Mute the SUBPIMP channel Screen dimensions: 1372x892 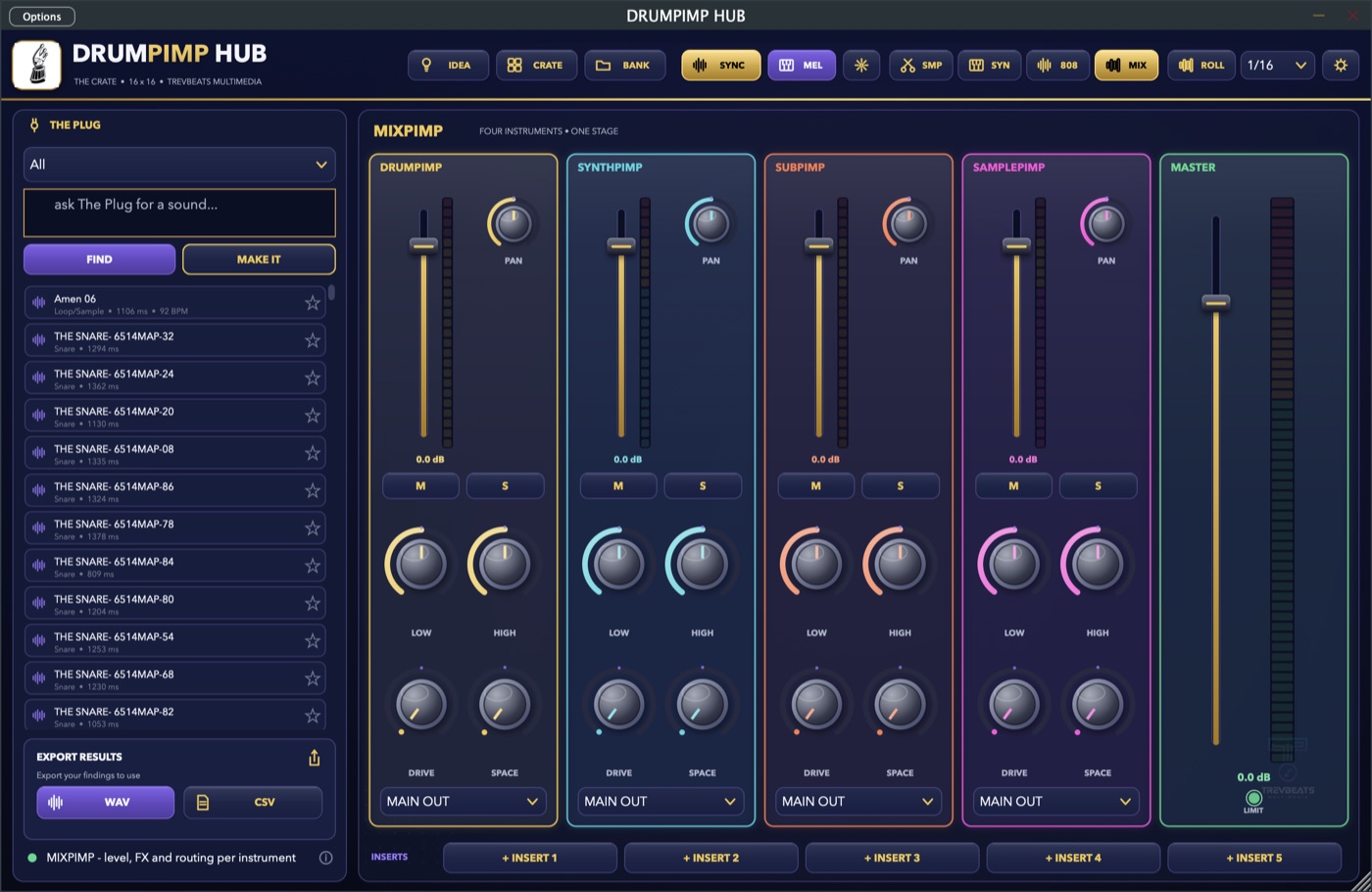pyautogui.click(x=816, y=486)
